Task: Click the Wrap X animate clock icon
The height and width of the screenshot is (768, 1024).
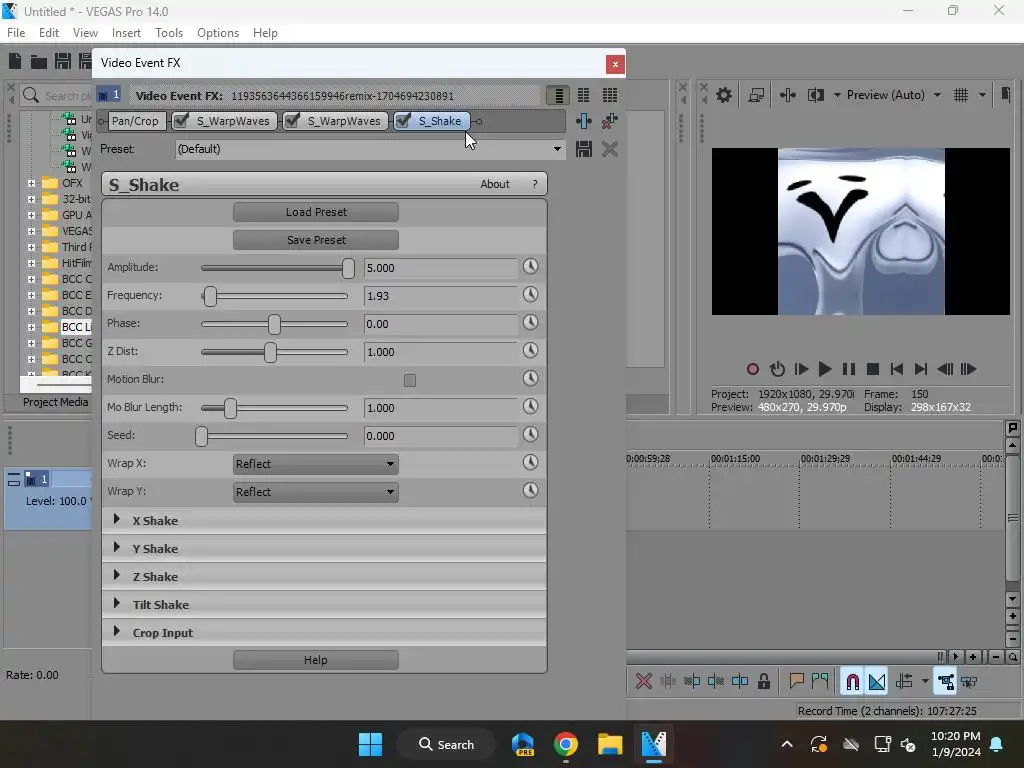Action: click(530, 463)
